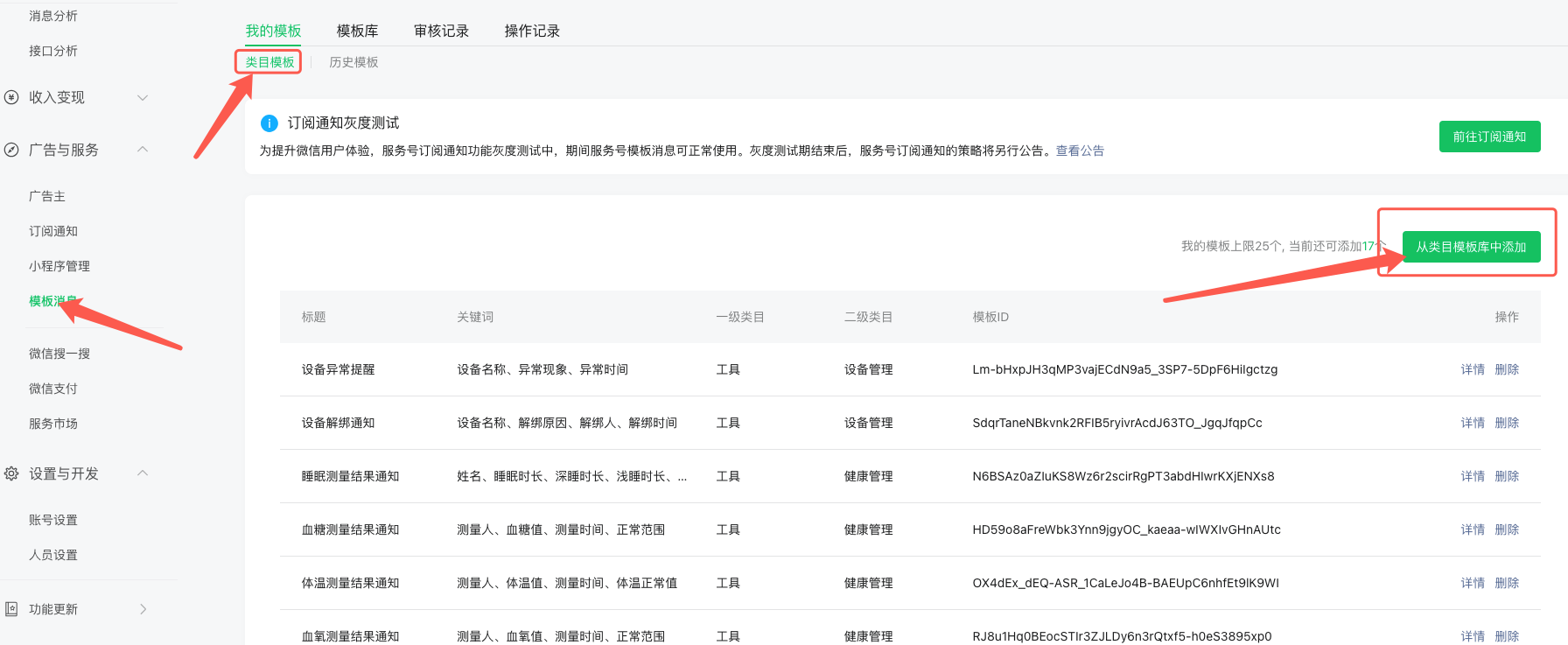Viewport: 1568px width, 645px height.
Task: Click the 收入变现 yuan icon in sidebar
Action: 11,97
